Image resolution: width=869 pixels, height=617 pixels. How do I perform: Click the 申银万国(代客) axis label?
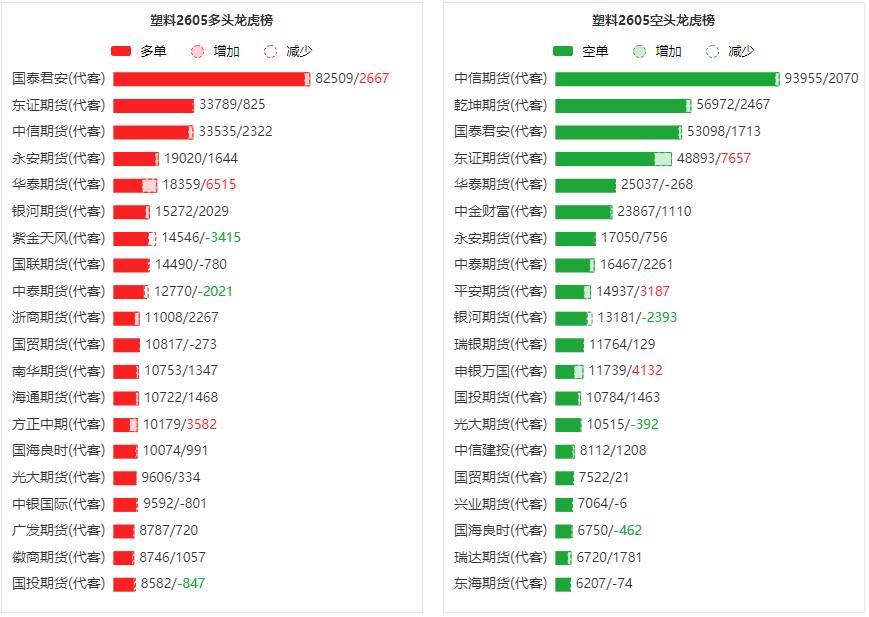click(500, 370)
